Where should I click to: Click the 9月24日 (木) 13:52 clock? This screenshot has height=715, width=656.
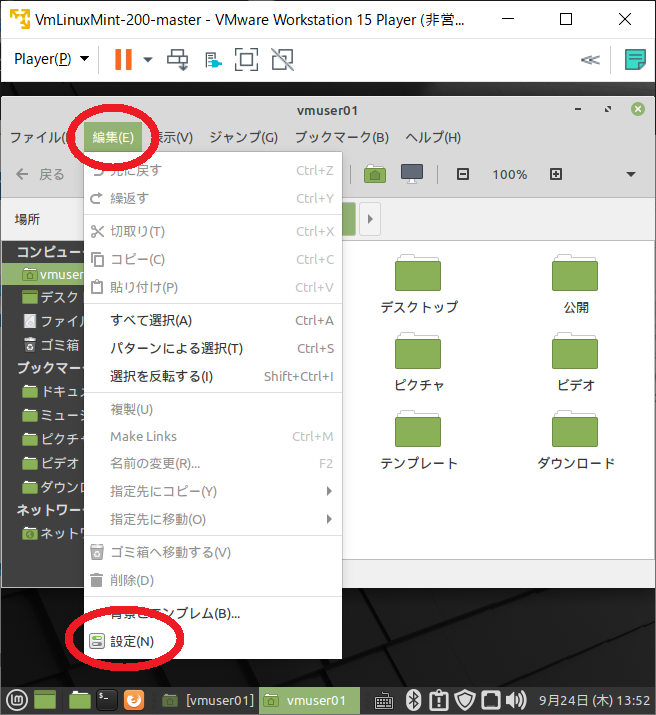click(x=594, y=700)
